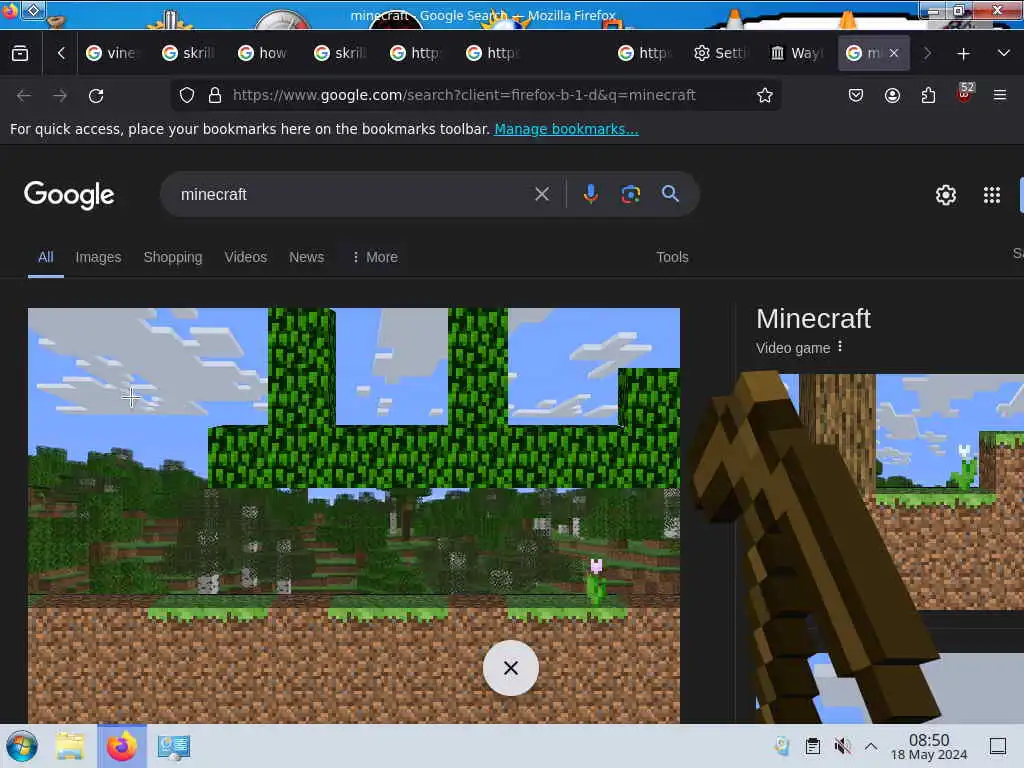Screen dimensions: 1024x768
Task: Close the Minecraft game overlay
Action: [x=511, y=668]
